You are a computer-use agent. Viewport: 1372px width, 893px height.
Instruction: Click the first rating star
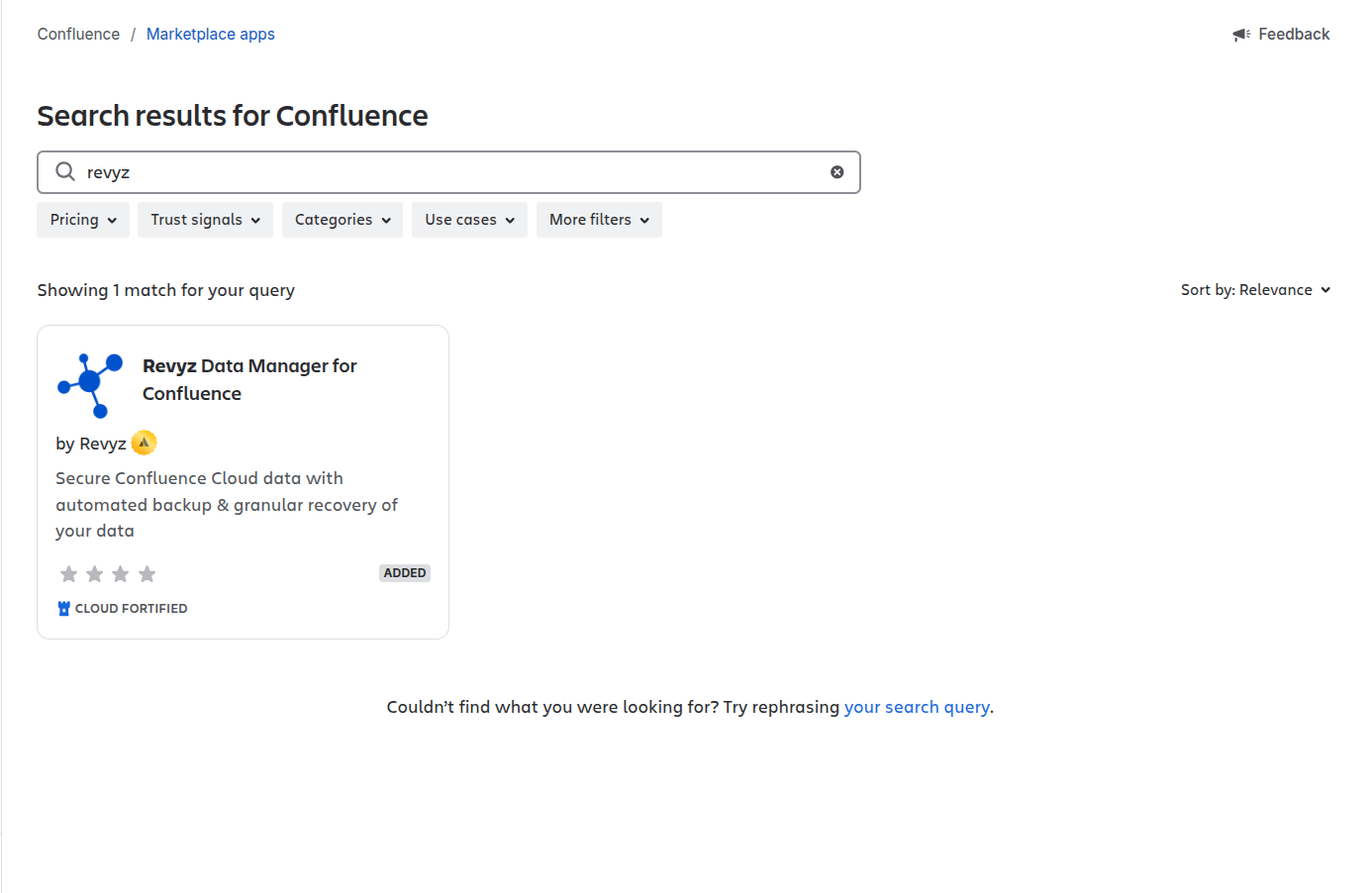[x=68, y=574]
